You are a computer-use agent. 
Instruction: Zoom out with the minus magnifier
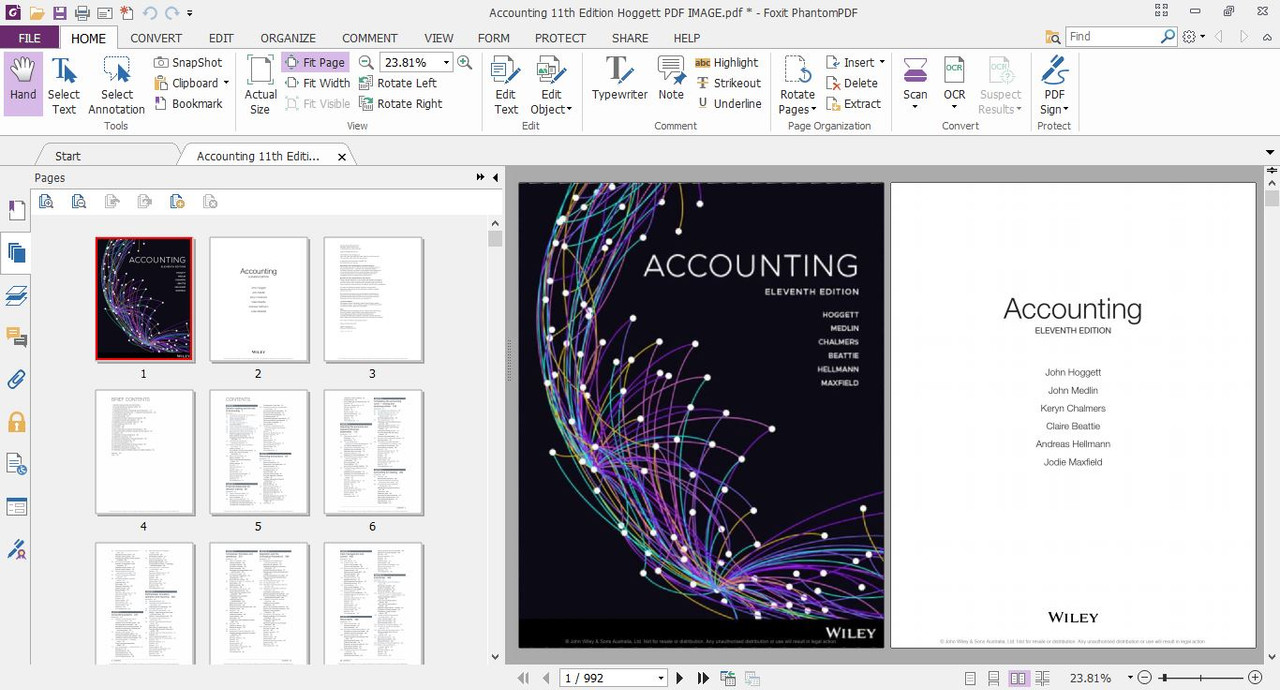pyautogui.click(x=366, y=62)
